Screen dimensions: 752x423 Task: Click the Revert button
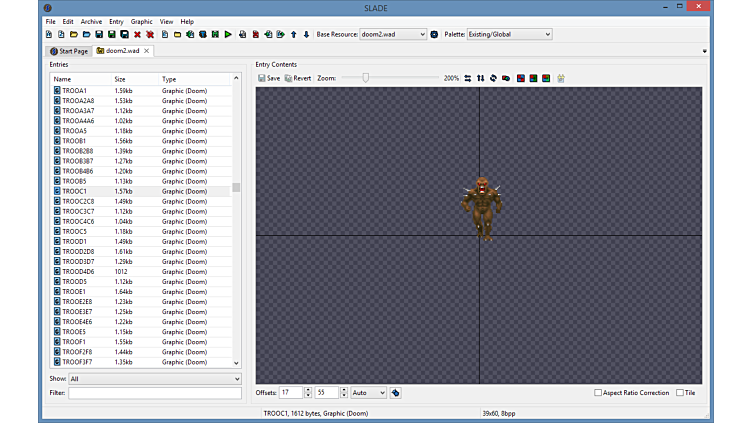coord(298,78)
